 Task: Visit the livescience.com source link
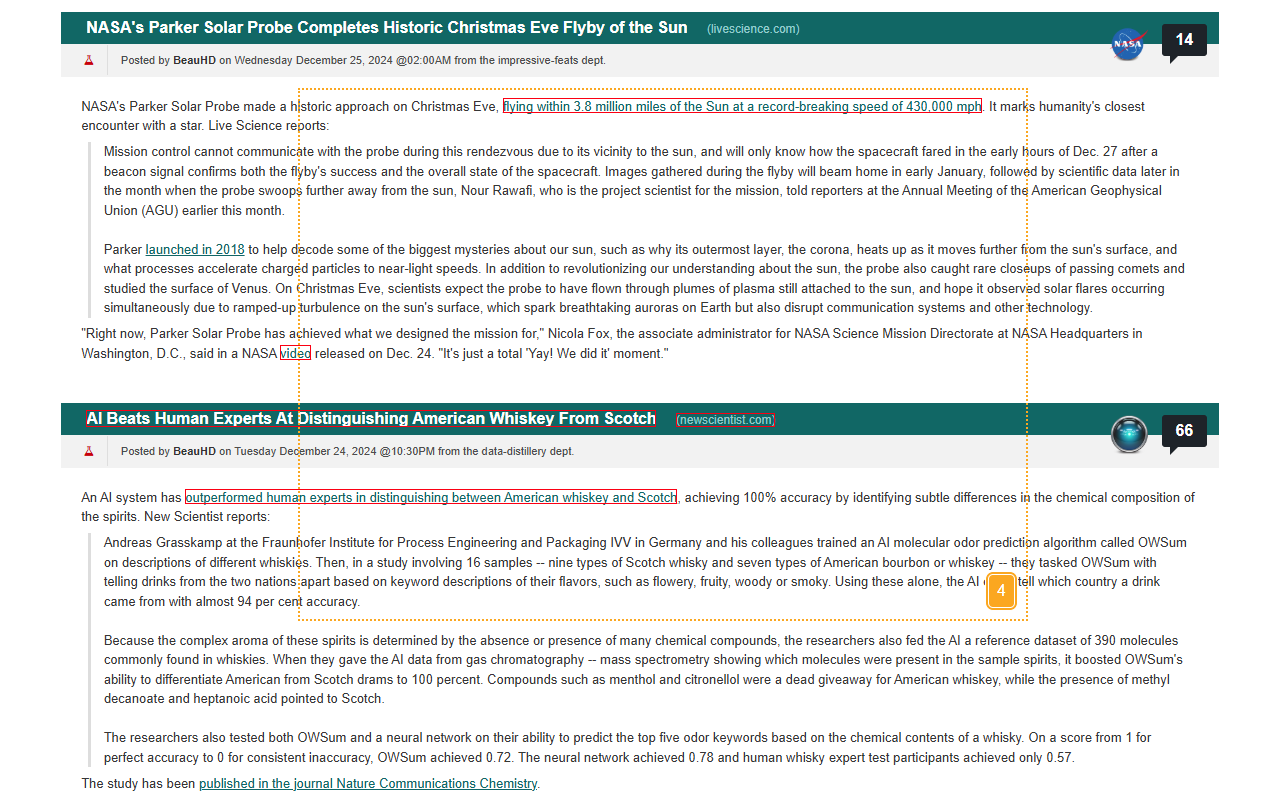pos(753,29)
